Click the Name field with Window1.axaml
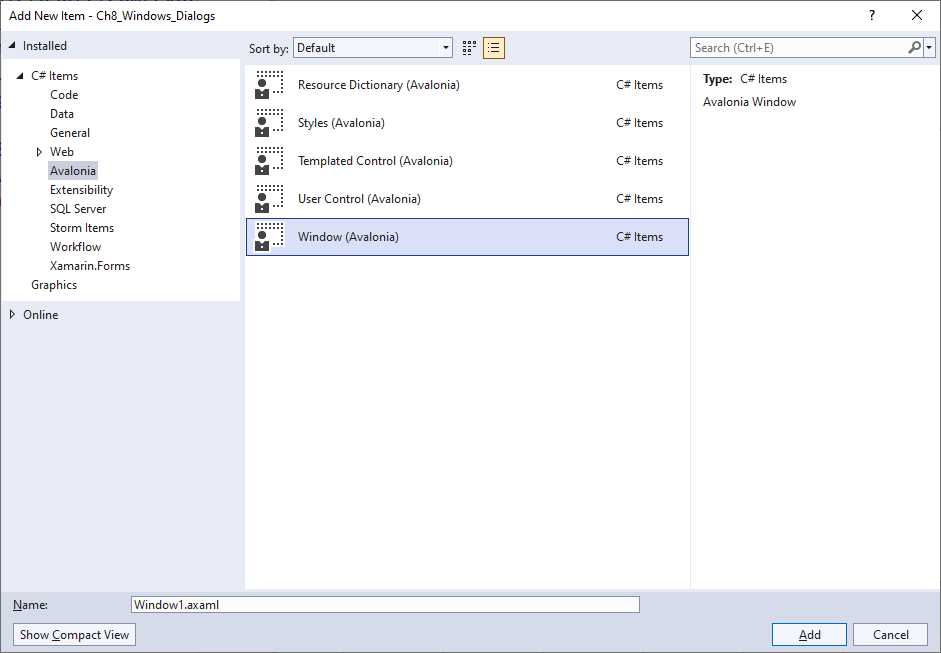The image size is (941, 653). click(x=385, y=604)
